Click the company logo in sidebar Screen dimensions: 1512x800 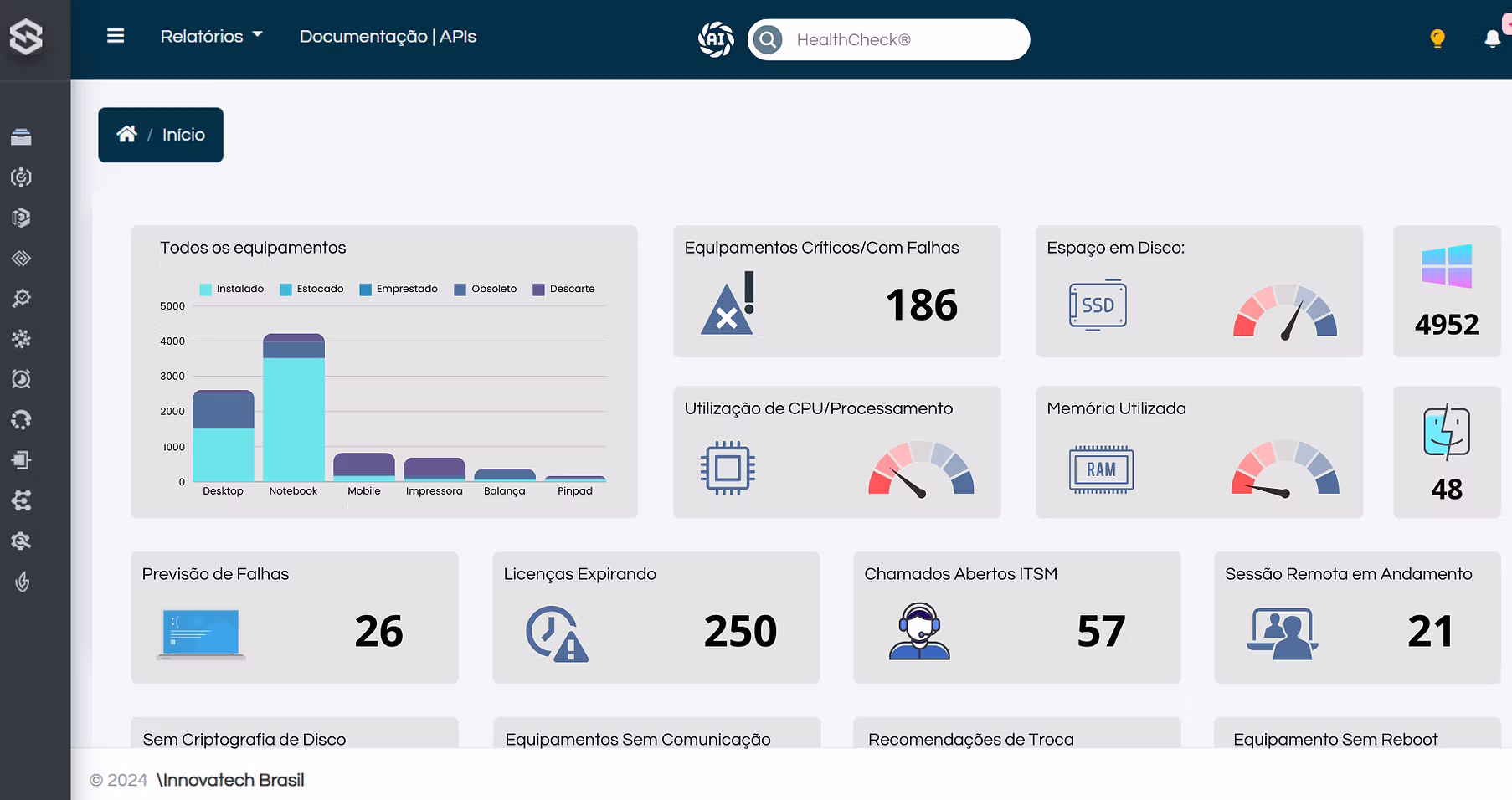coord(27,38)
